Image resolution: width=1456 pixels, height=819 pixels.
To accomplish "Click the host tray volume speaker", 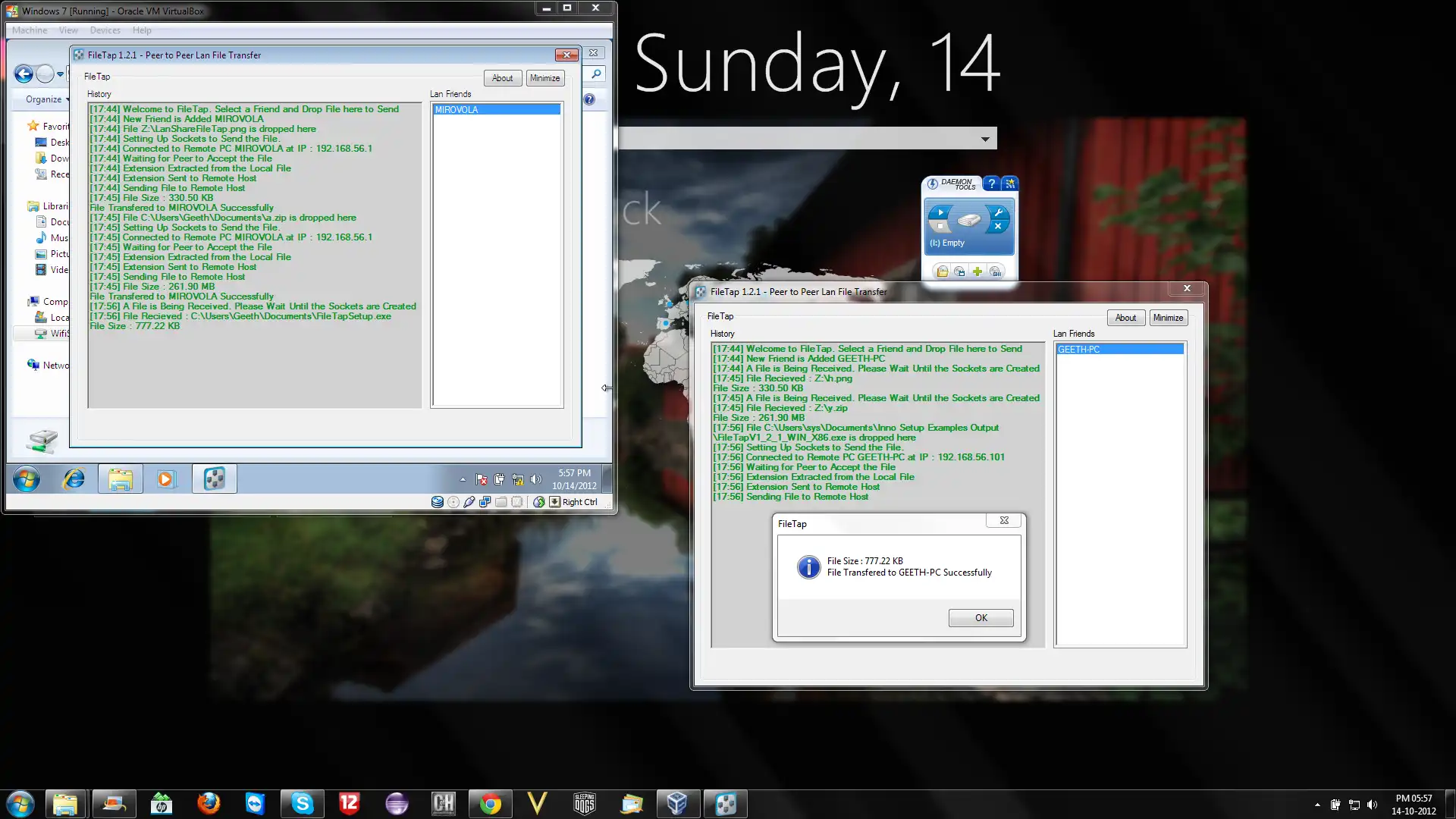I will (x=1372, y=805).
